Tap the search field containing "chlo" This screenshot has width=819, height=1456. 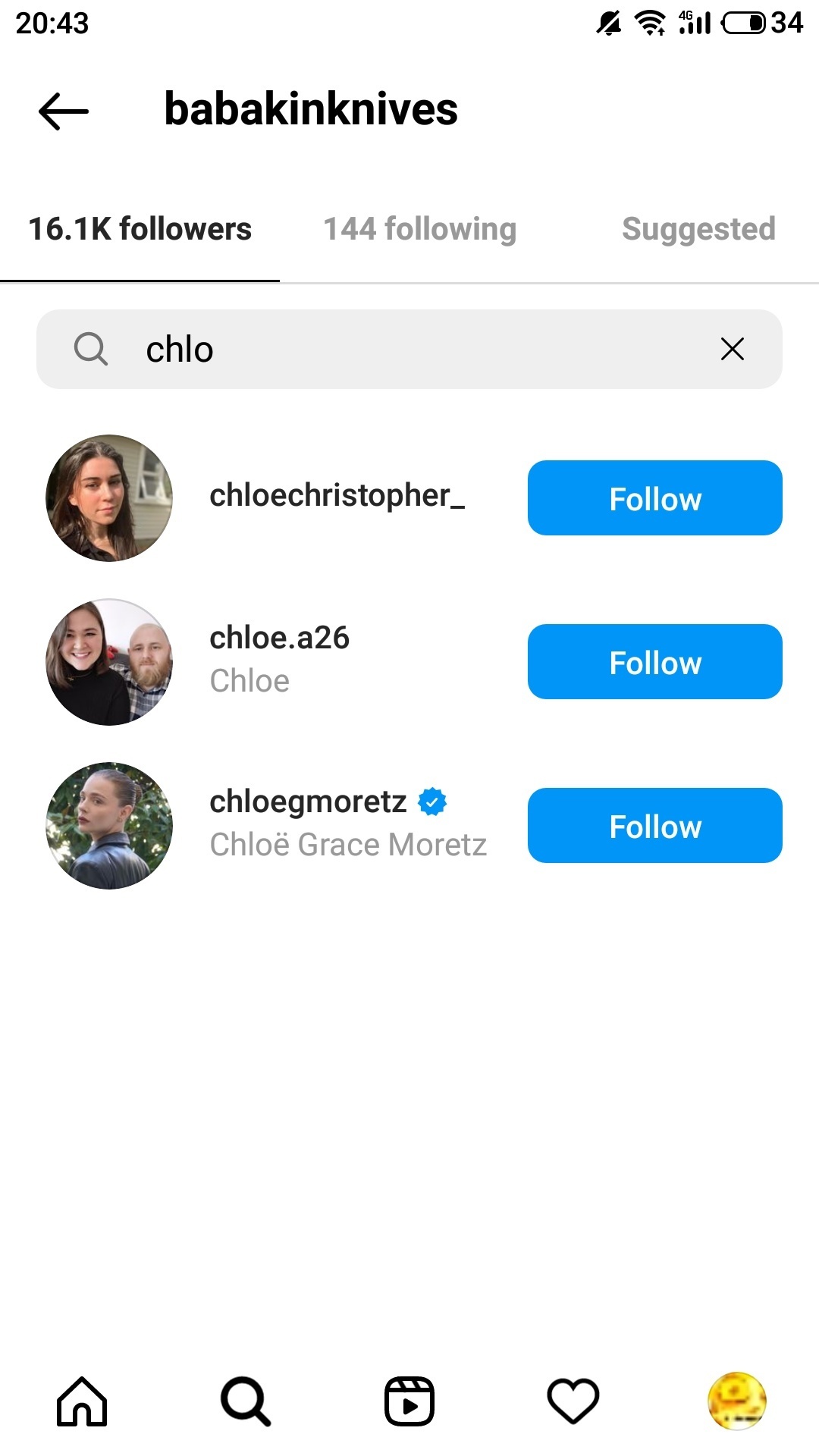[x=409, y=349]
